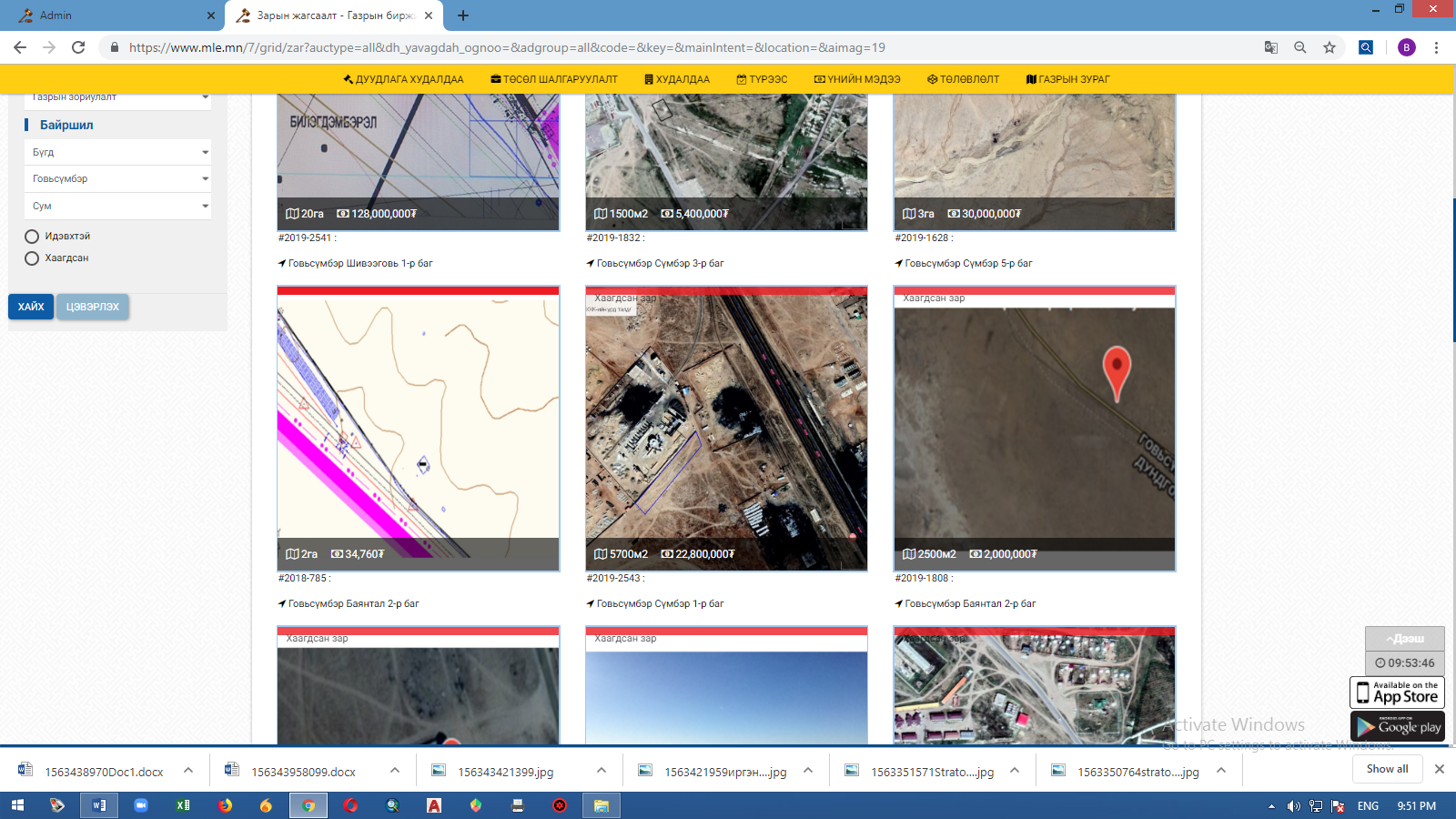Open ҮНИЙН МЭДЭЭ menu item
The height and width of the screenshot is (819, 1456).
coord(857,79)
